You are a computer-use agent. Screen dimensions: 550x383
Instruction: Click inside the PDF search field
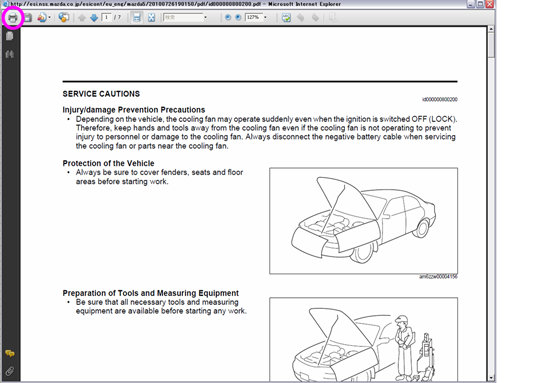(183, 17)
